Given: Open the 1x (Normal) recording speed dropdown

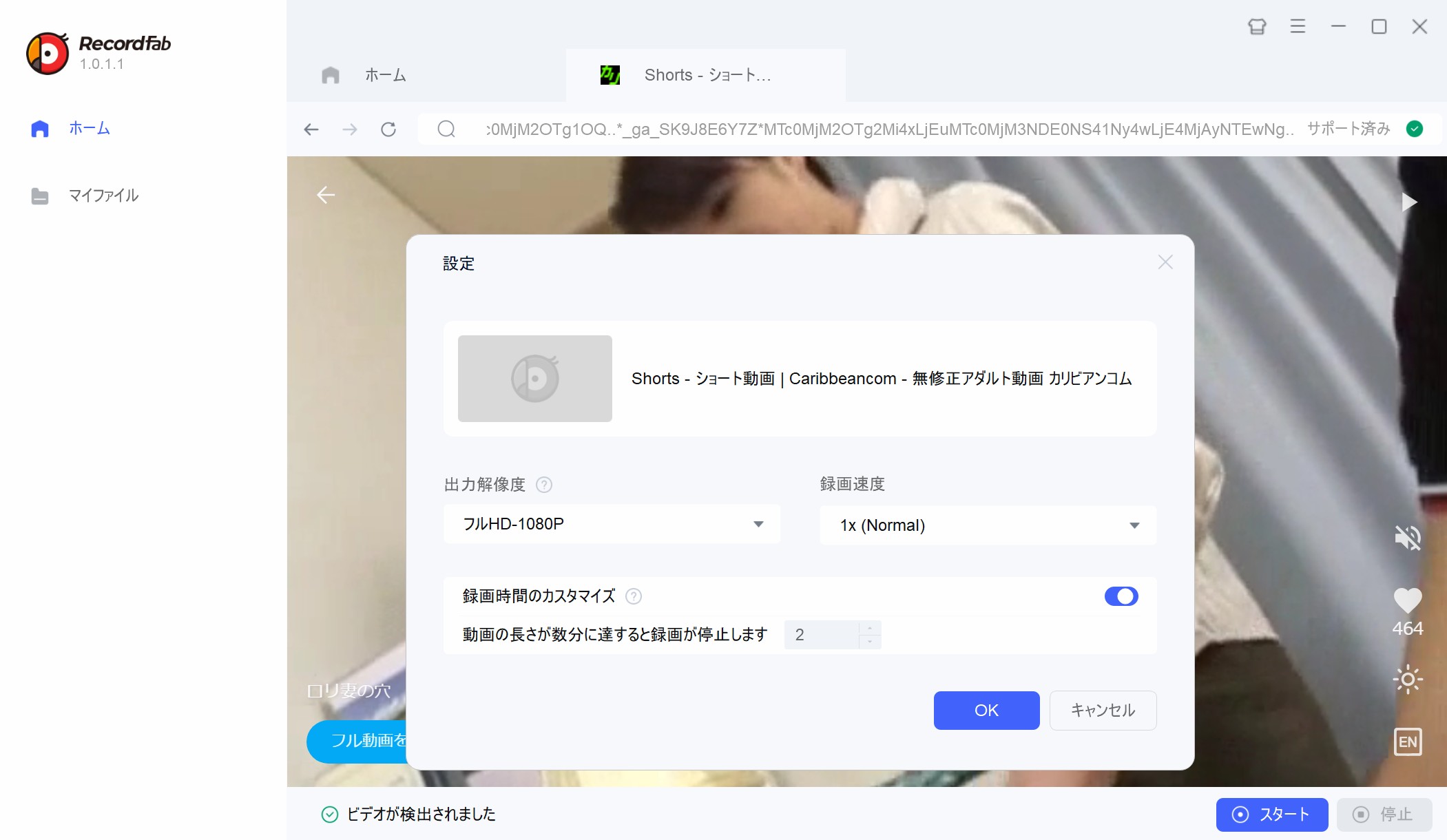Looking at the screenshot, I should click(988, 525).
